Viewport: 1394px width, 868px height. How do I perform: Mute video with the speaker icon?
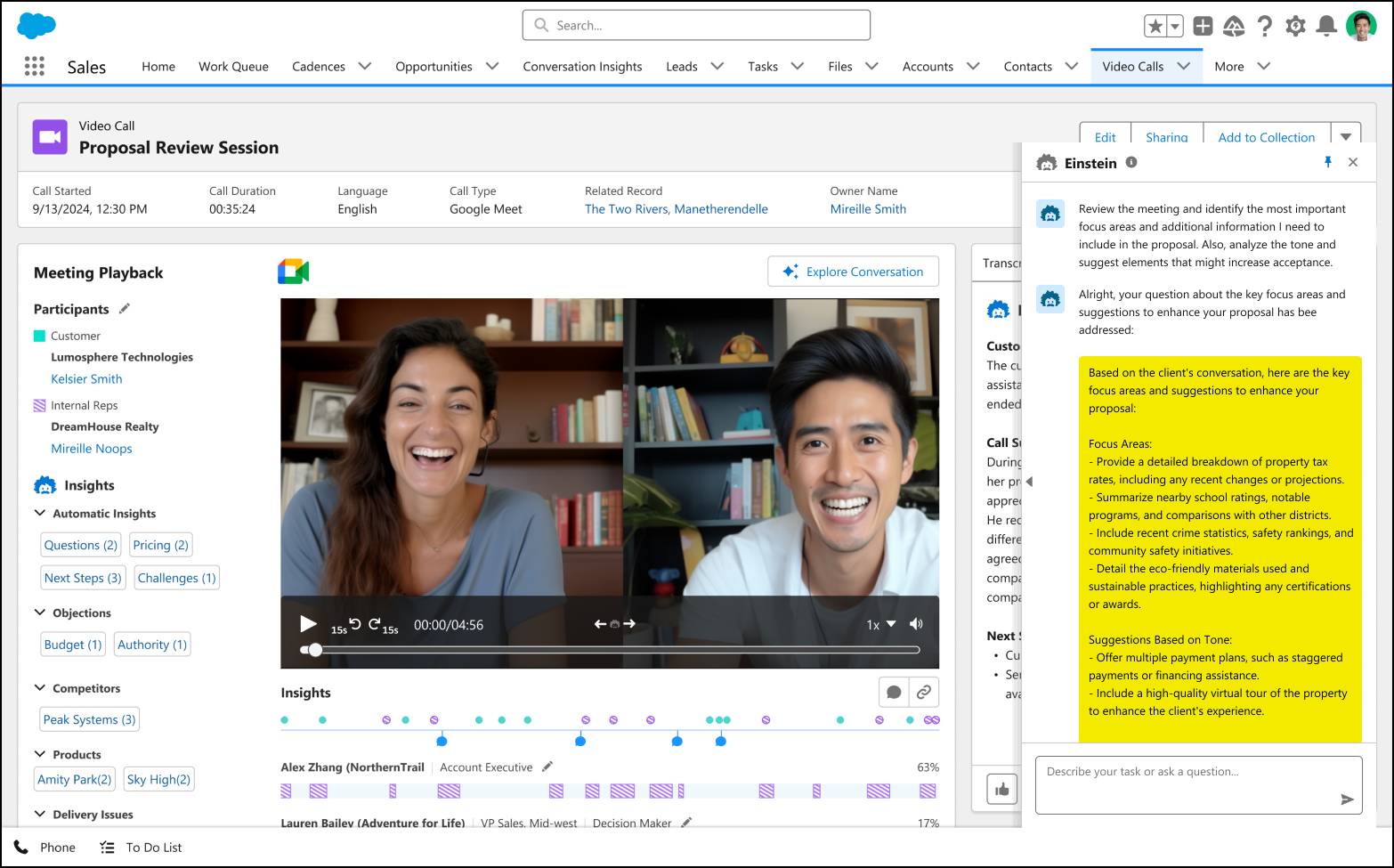(916, 624)
